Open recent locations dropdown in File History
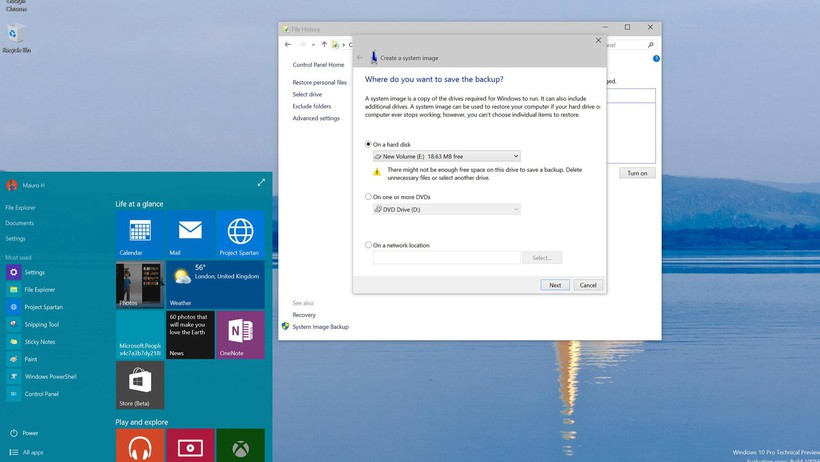The width and height of the screenshot is (820, 462). click(313, 45)
